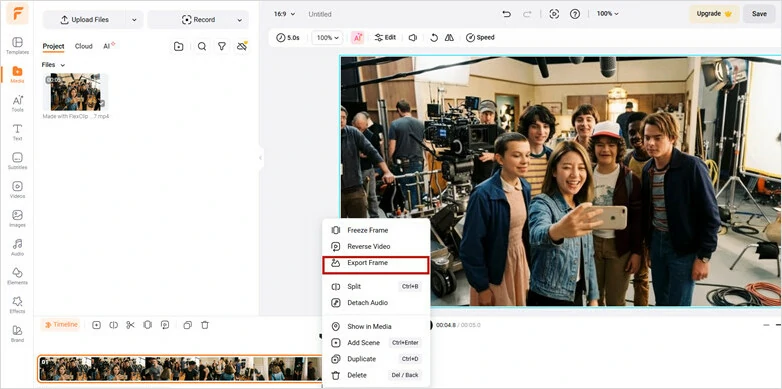Open the Brand sidebar panel
The height and width of the screenshot is (389, 782).
[17, 334]
